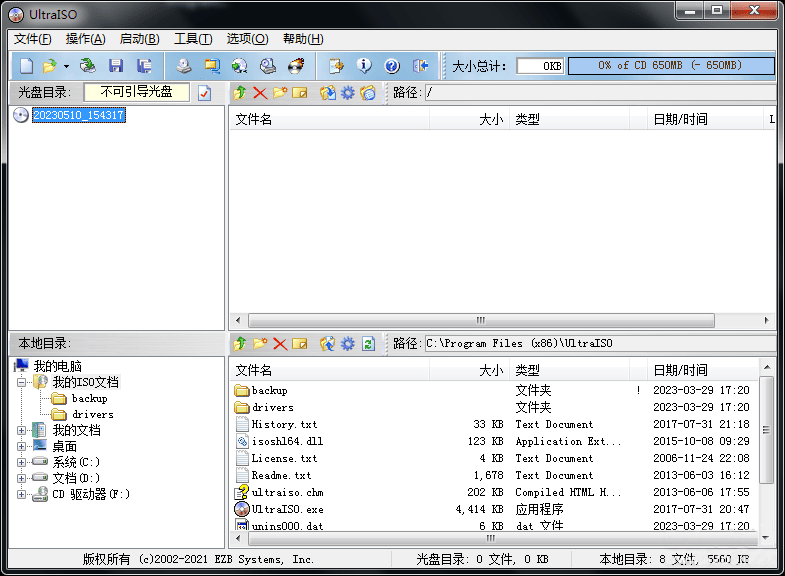
Task: Sort local files by 日期/时间 column header
Action: pos(703,370)
